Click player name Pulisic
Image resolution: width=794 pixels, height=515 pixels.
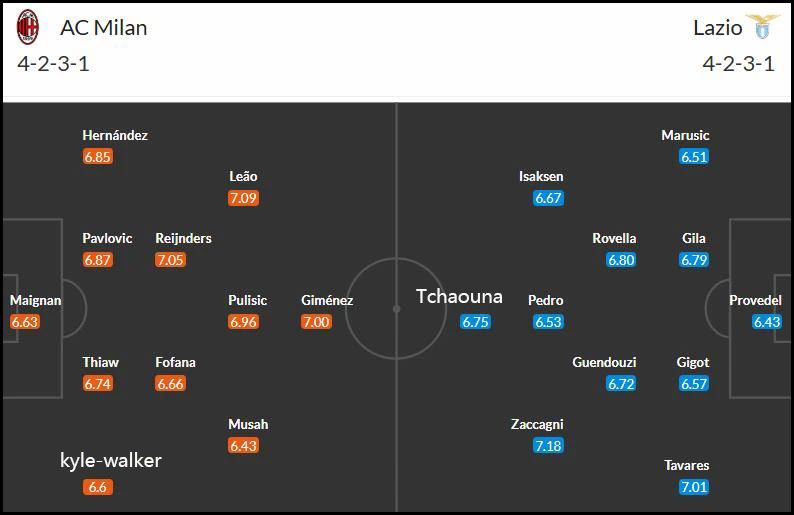[x=248, y=300]
